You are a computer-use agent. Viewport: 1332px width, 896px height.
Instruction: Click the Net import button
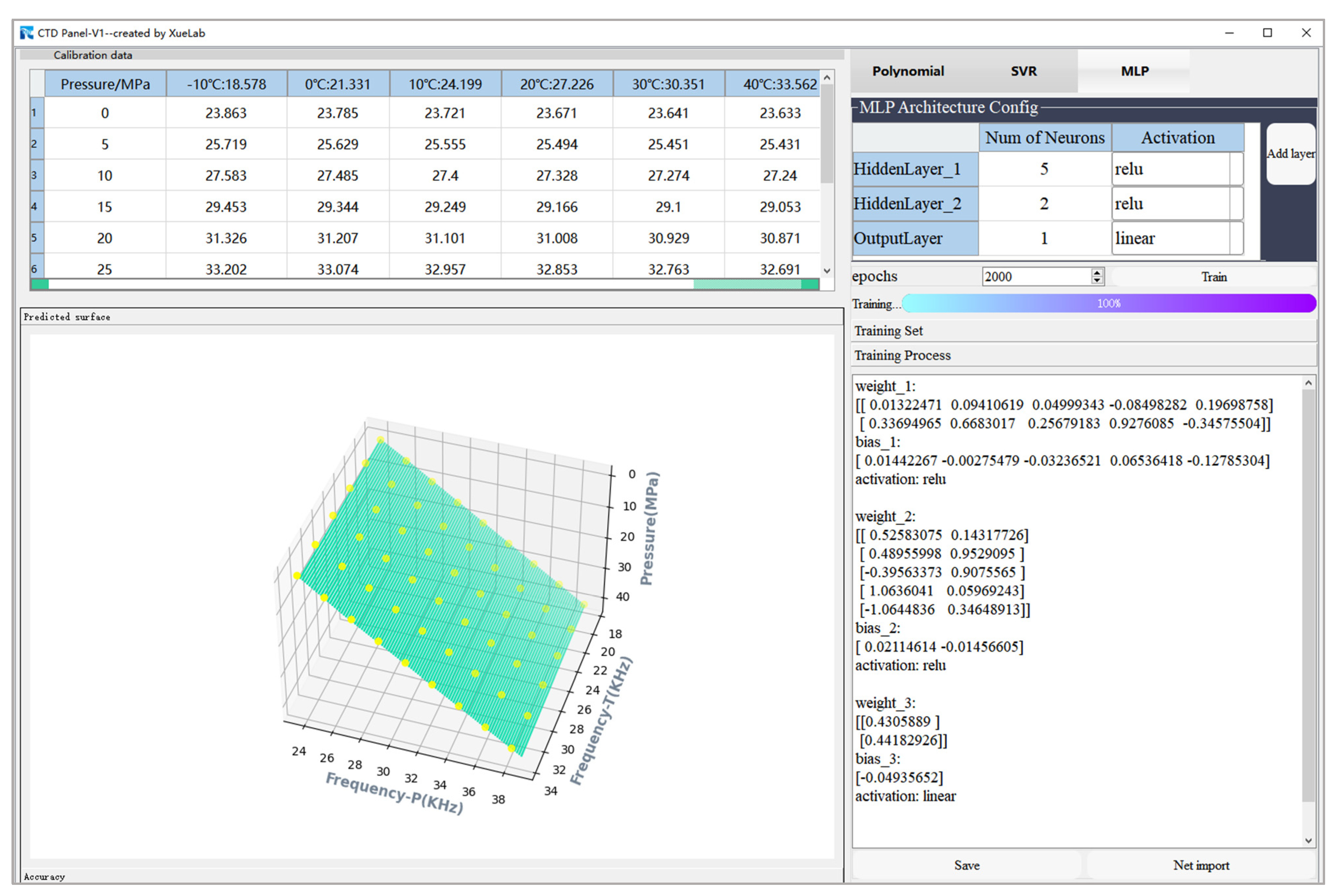point(1200,865)
